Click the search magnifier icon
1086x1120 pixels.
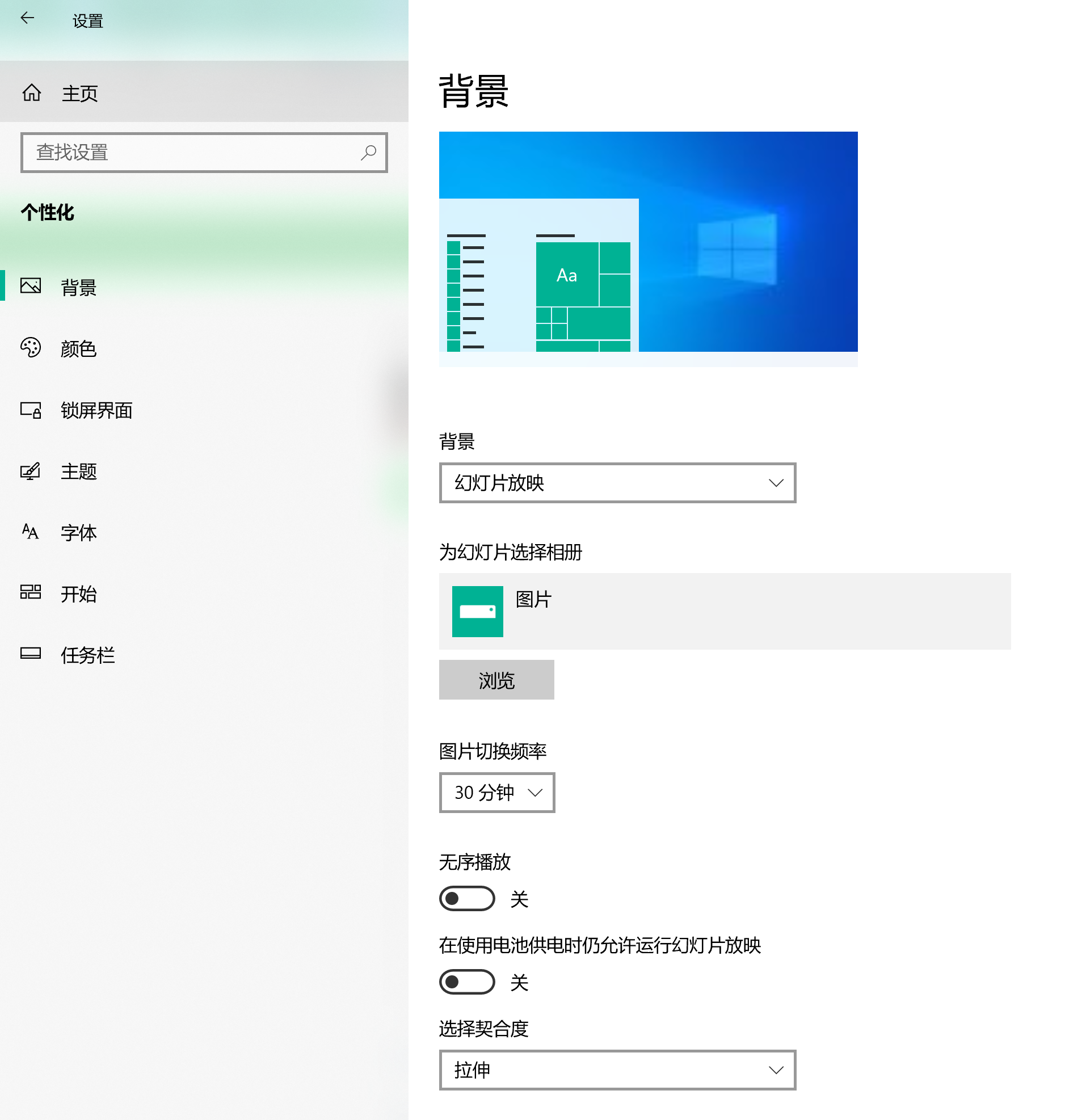pos(369,152)
